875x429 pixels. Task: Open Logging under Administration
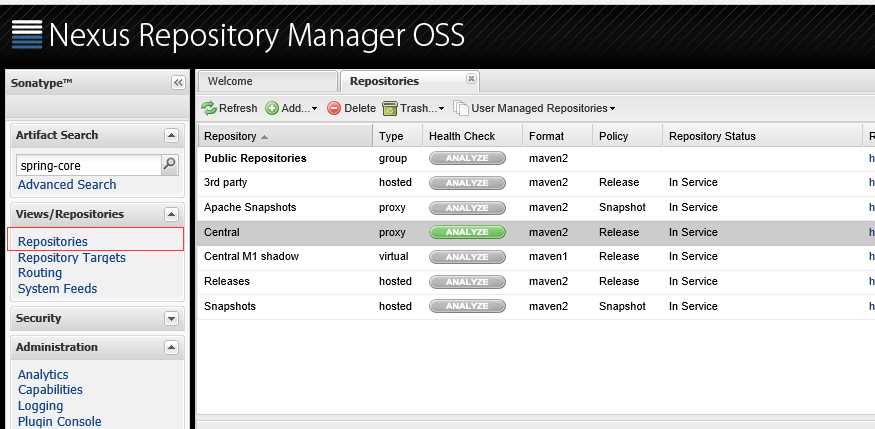40,406
